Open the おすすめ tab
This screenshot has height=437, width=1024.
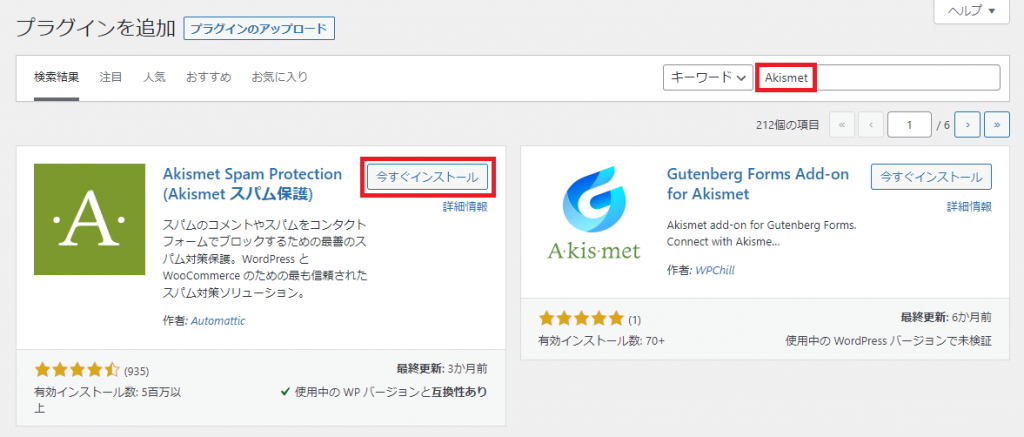208,77
